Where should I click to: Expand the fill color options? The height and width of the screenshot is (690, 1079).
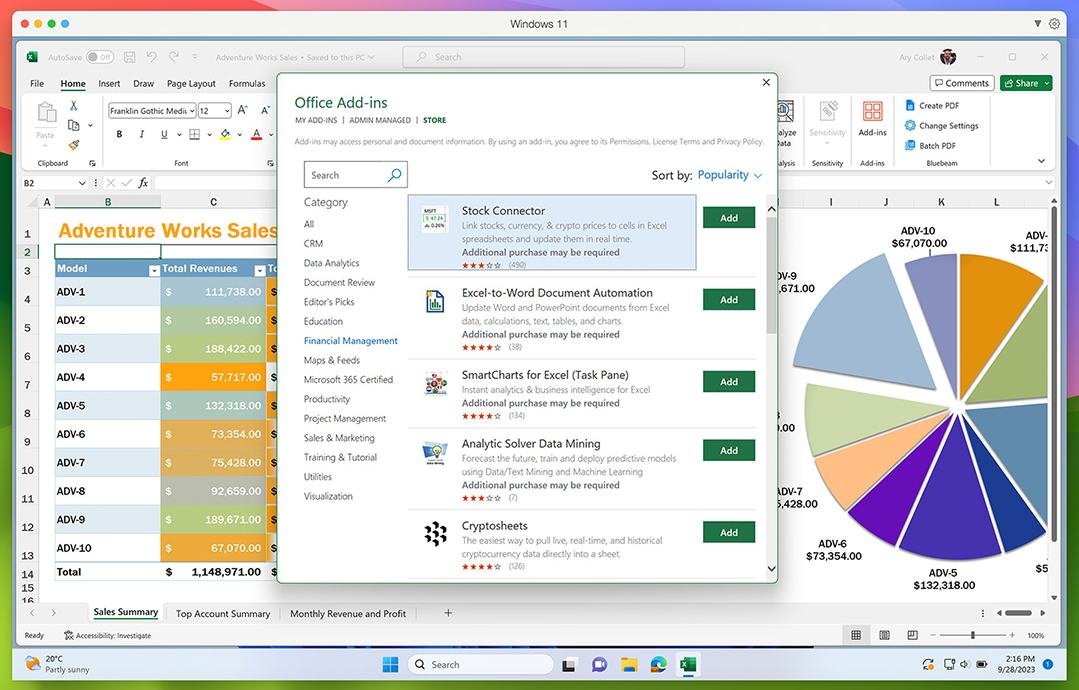click(240, 134)
